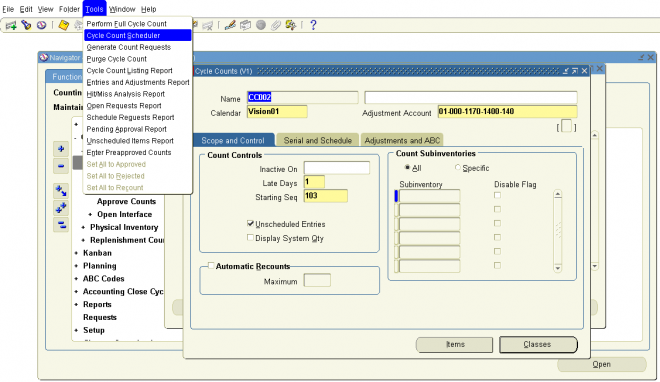
Task: Expand the Open Interface tree node
Action: (90, 215)
